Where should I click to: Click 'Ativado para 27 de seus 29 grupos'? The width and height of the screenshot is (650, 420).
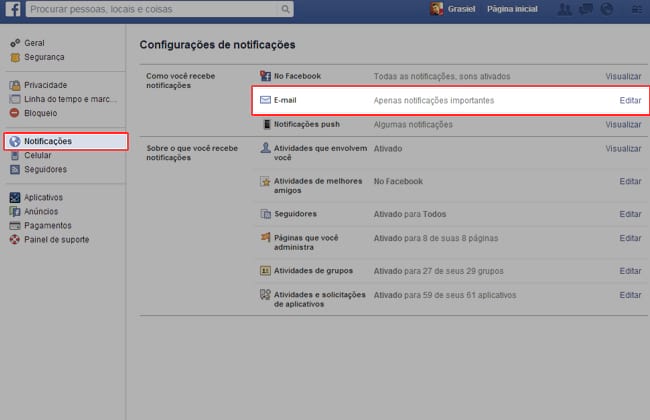click(x=439, y=271)
